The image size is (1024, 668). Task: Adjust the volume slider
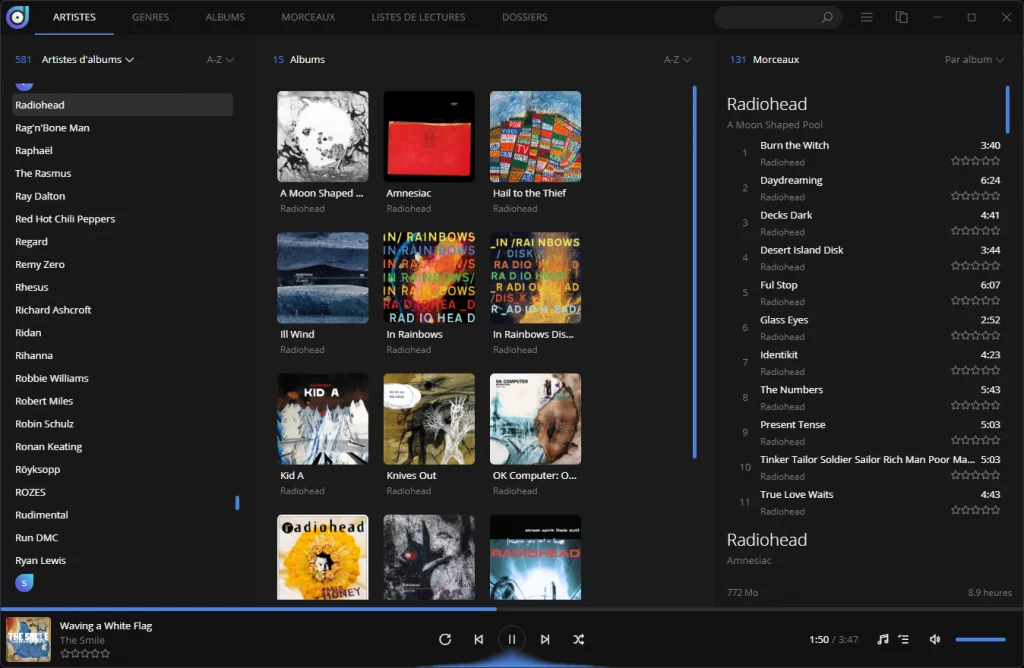[x=980, y=639]
